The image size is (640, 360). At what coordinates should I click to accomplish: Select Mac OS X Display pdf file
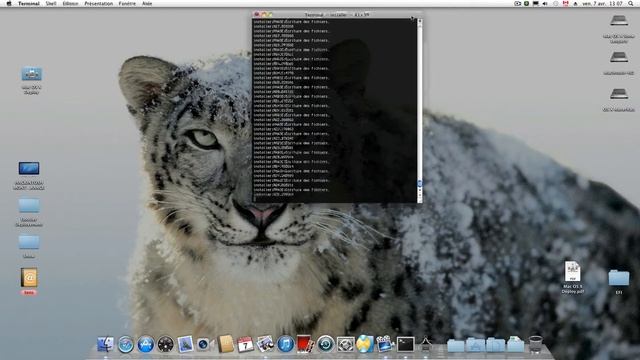573,271
